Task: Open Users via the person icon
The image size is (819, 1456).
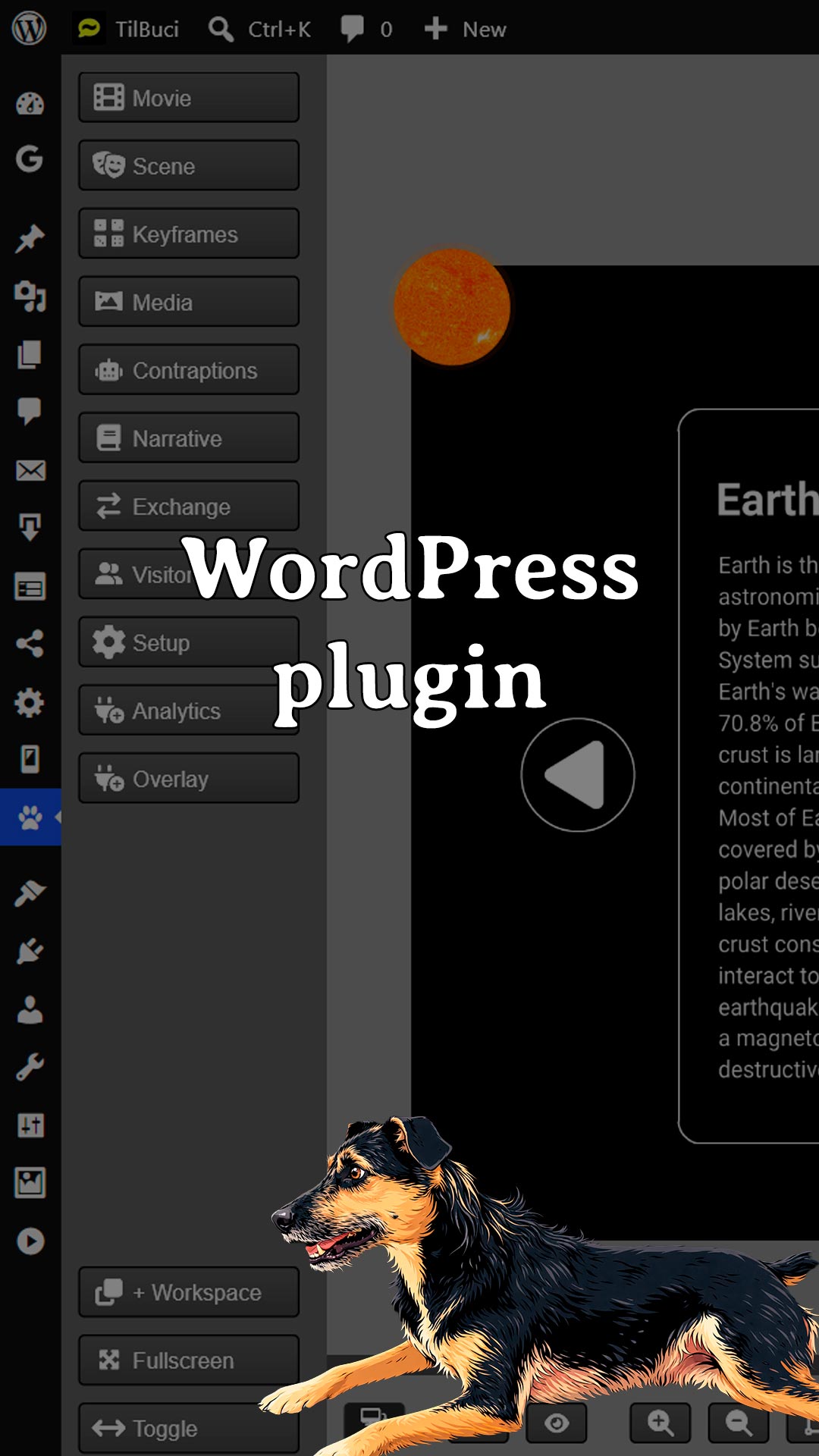Action: click(x=30, y=1009)
